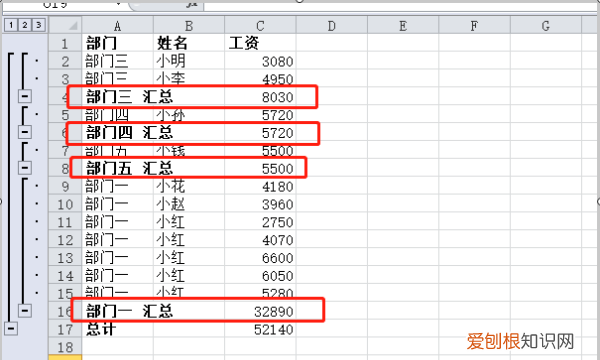Select subtotal value 32890
Screen dimensions: 600x360
260,311
